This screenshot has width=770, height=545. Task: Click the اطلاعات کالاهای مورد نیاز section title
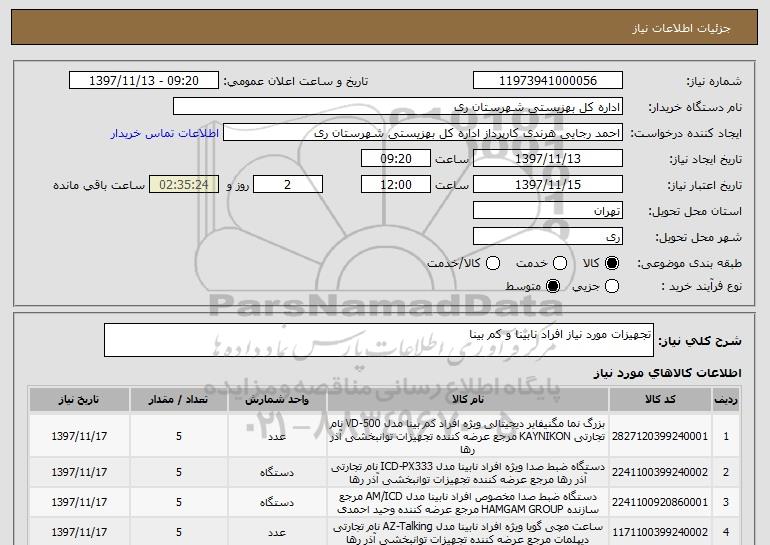click(x=667, y=373)
